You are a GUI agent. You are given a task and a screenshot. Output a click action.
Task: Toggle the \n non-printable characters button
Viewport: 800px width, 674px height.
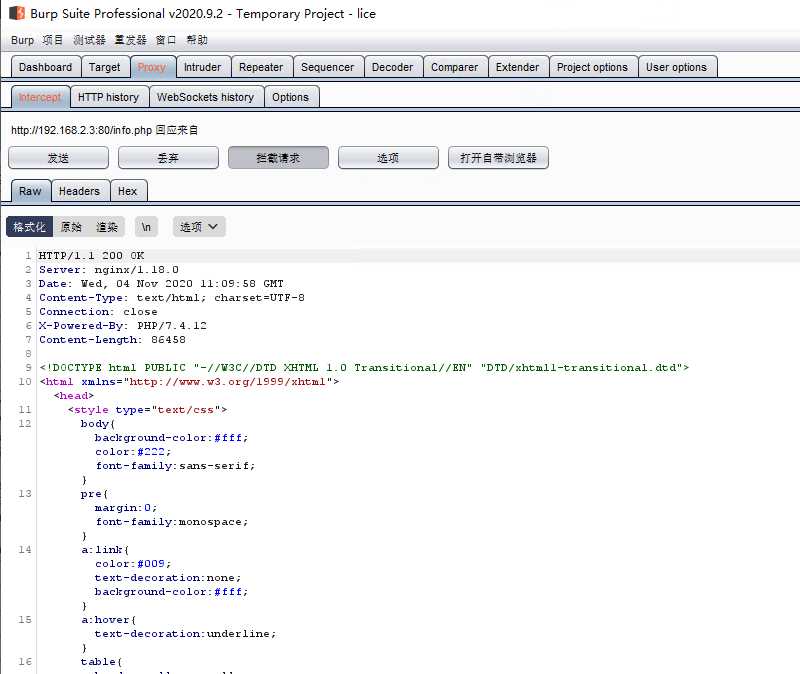pos(146,227)
